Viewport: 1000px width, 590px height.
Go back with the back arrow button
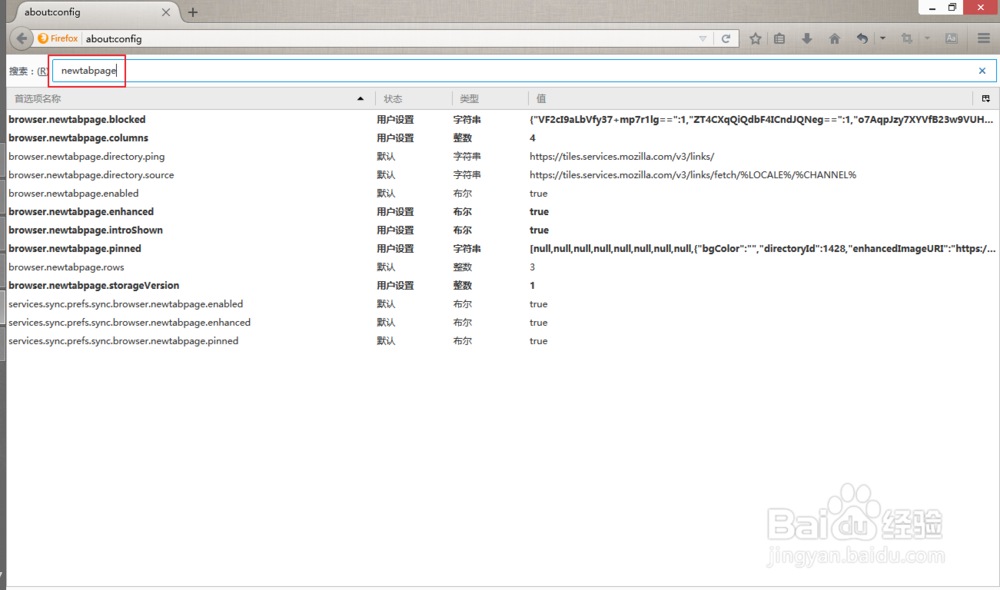tap(22, 38)
